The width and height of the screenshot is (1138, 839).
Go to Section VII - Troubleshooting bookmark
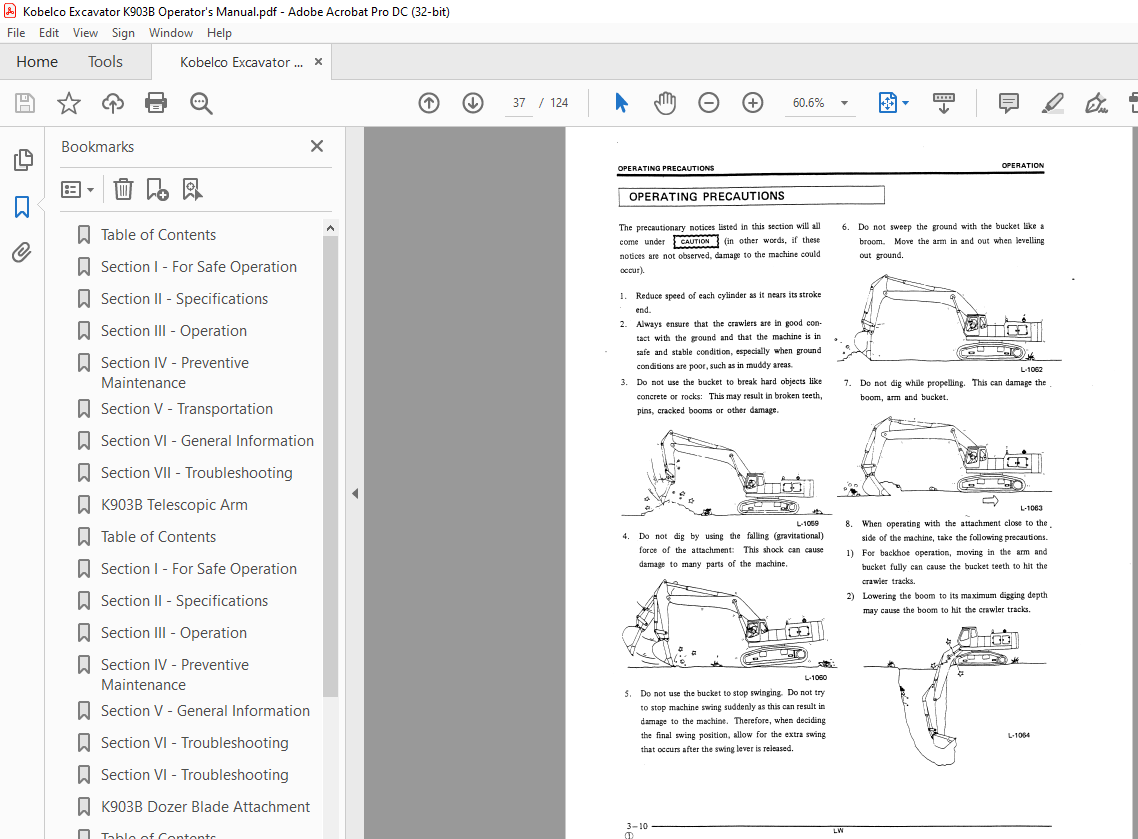197,472
